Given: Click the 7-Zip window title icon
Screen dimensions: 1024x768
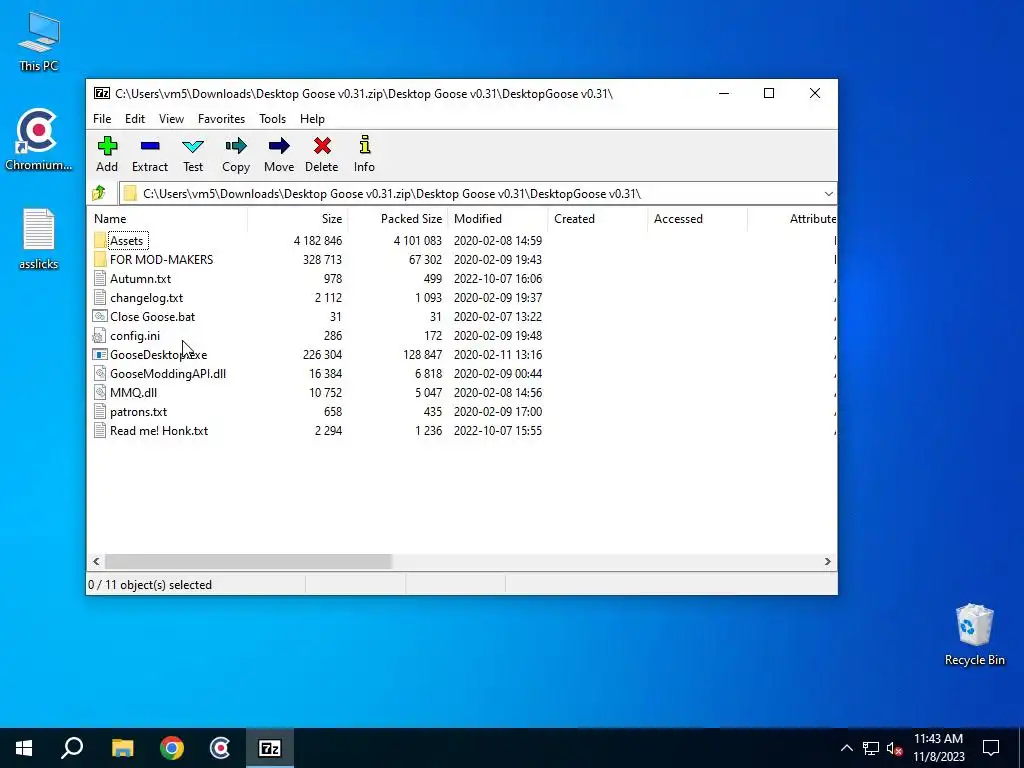Looking at the screenshot, I should 102,93.
